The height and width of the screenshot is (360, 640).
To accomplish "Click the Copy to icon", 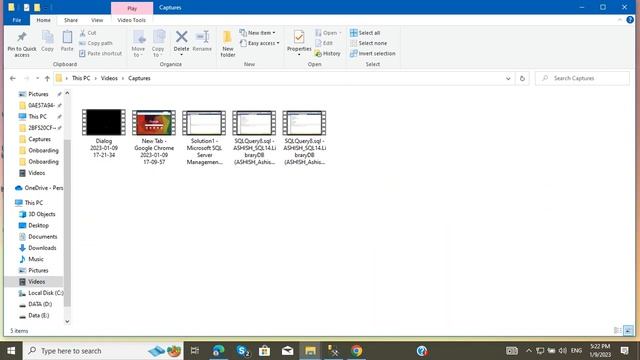I will pyautogui.click(x=158, y=38).
